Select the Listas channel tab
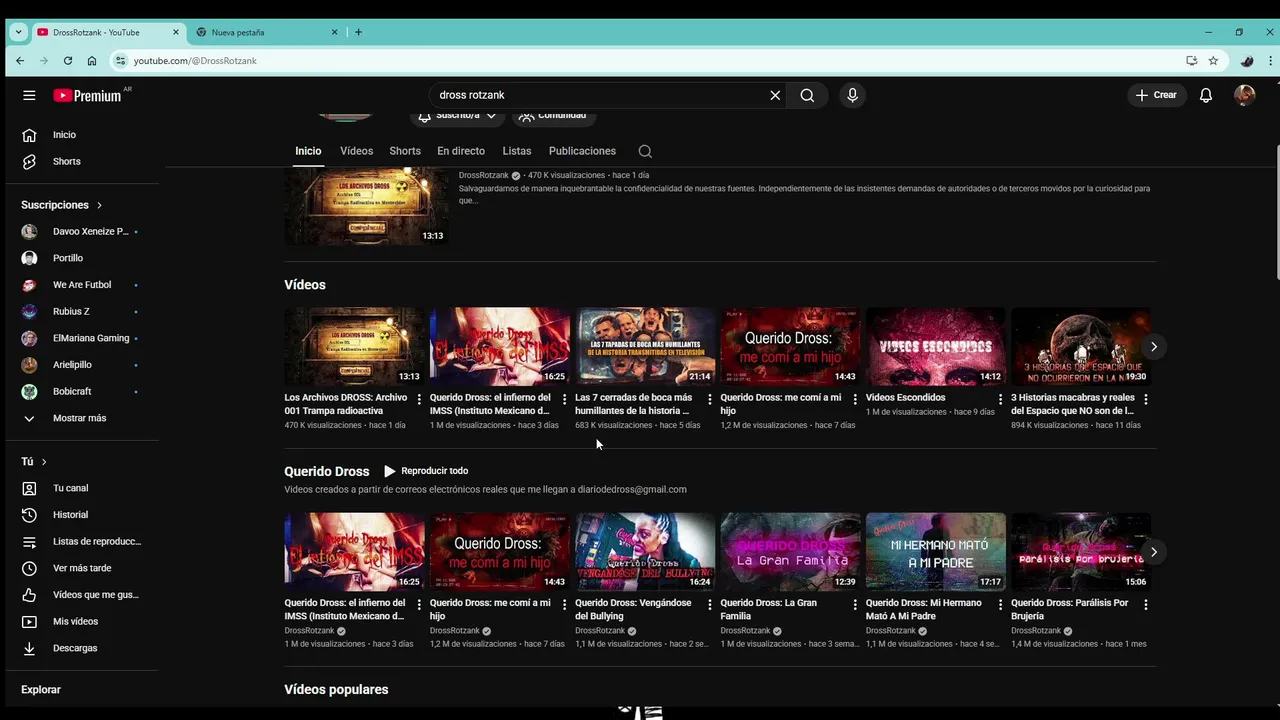 (x=517, y=151)
